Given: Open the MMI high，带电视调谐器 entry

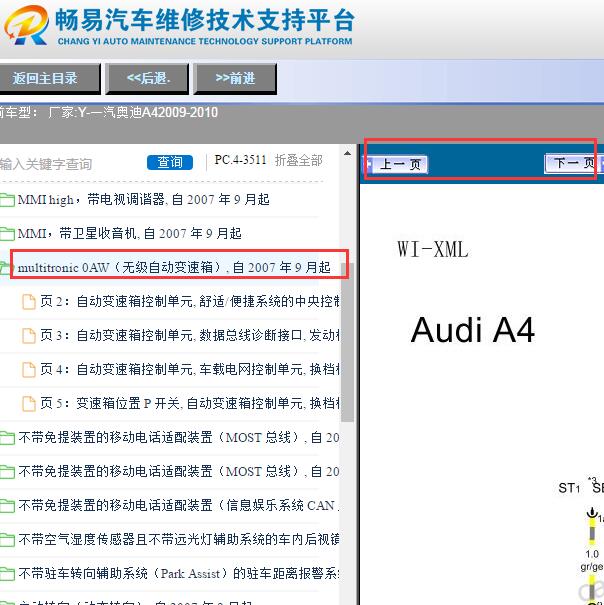Looking at the screenshot, I should 143,200.
